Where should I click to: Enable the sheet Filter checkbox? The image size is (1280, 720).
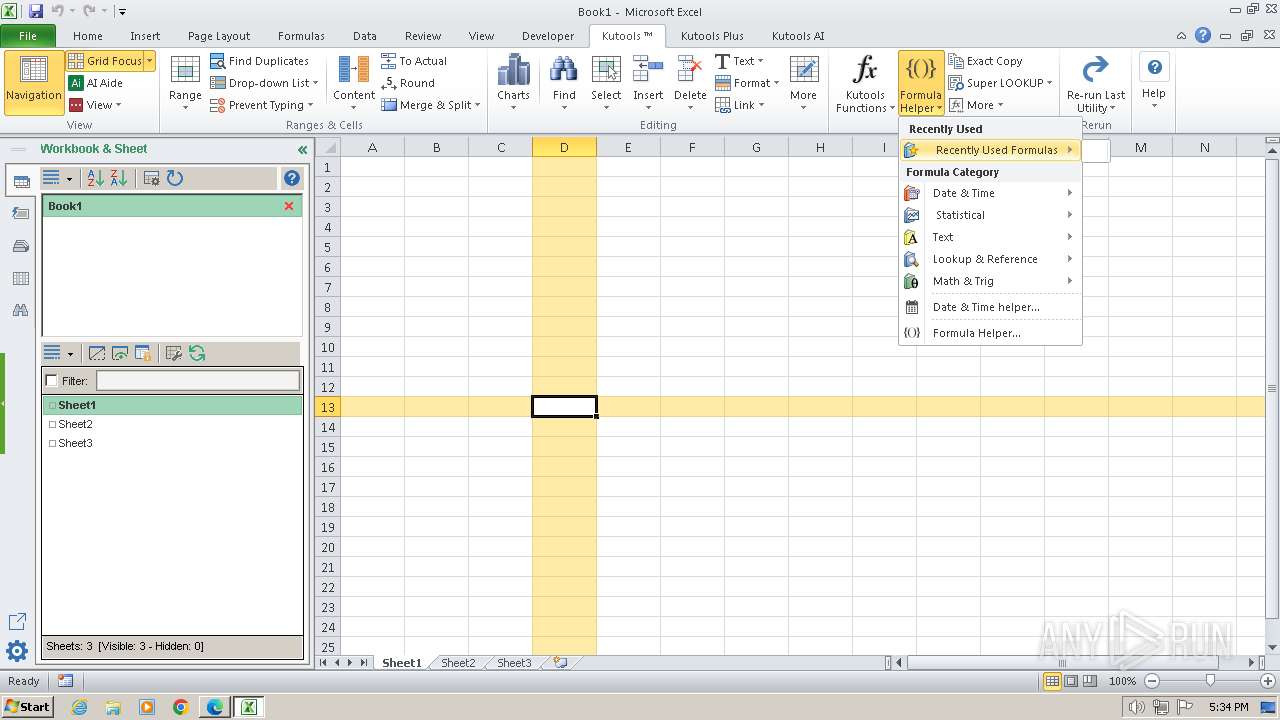52,381
